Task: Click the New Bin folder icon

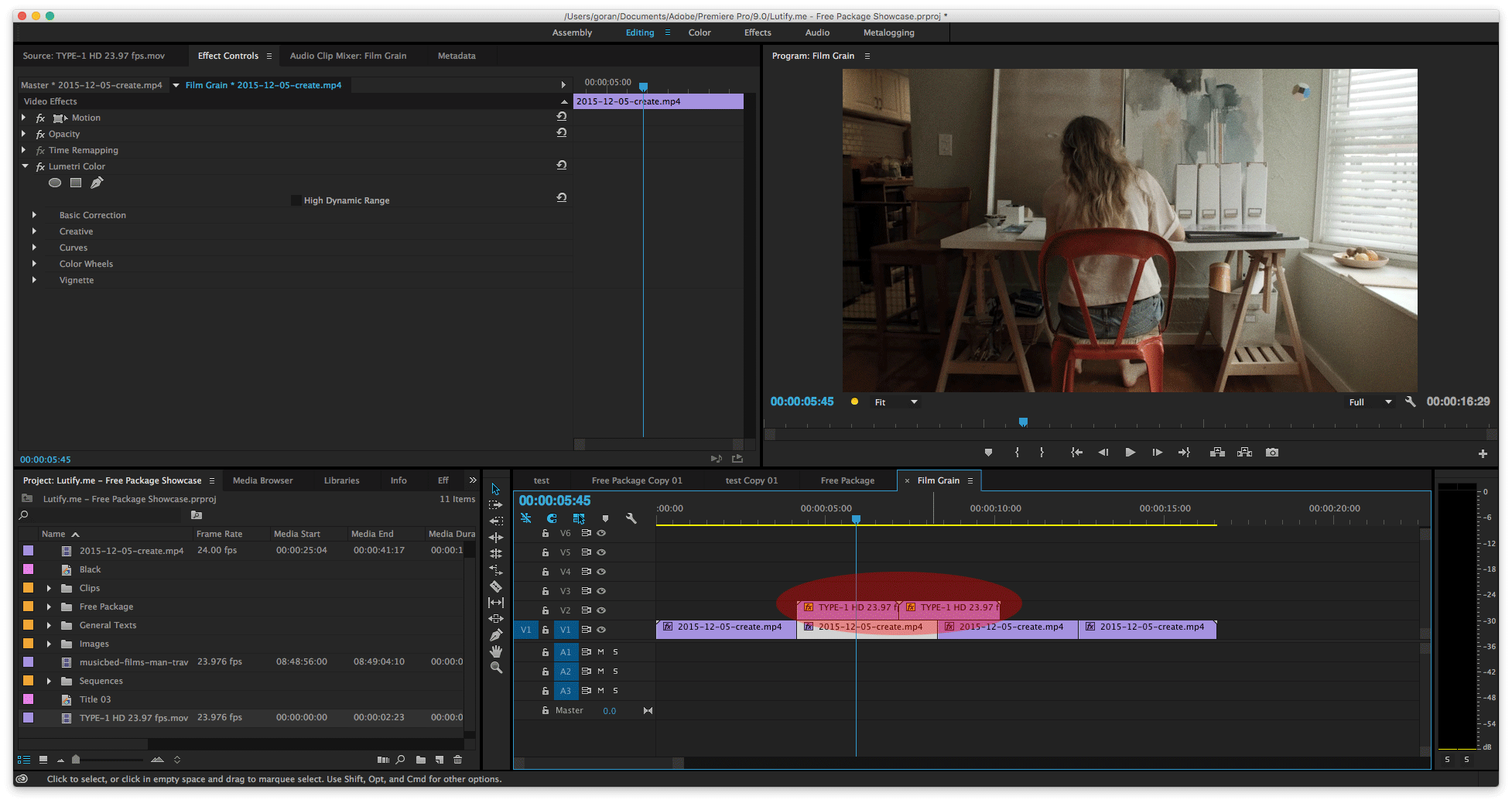Action: pos(420,760)
